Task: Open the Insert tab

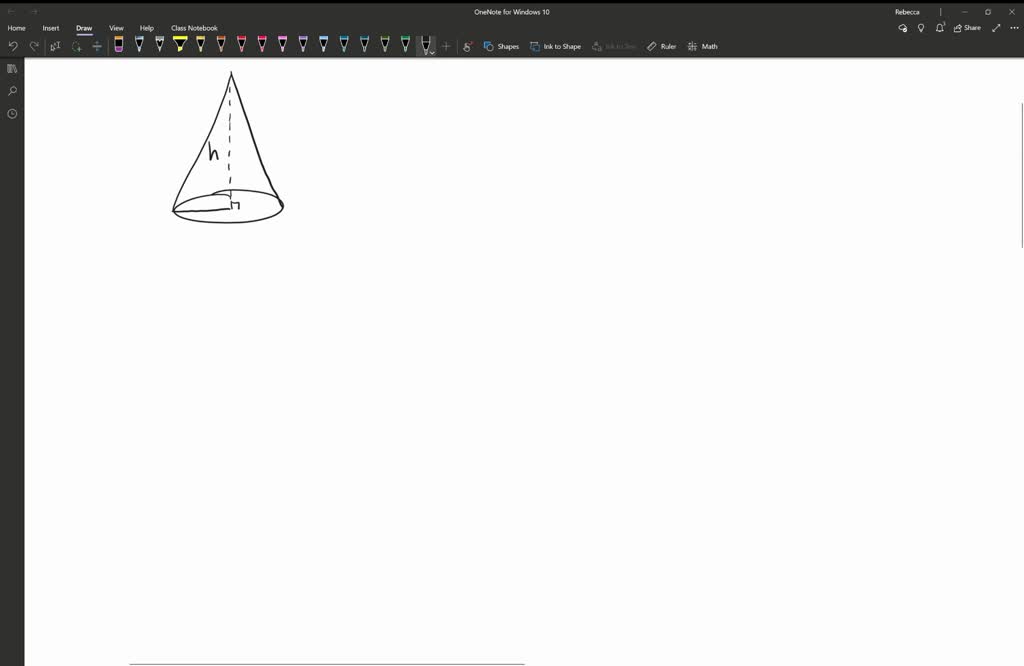Action: [x=51, y=28]
